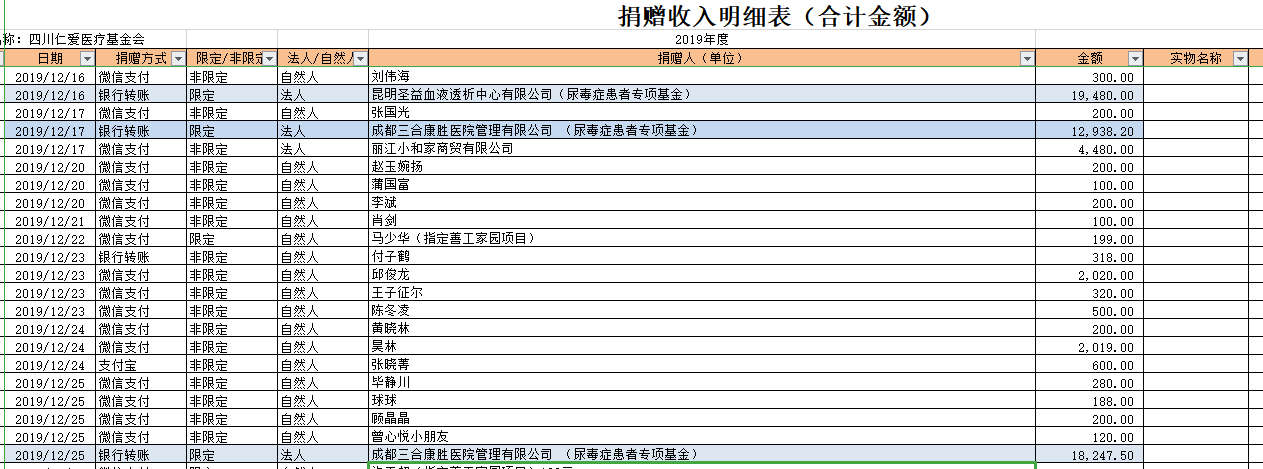1263x469 pixels.
Task: Open the 捐赠方式 column filter dropdown
Action: point(178,59)
